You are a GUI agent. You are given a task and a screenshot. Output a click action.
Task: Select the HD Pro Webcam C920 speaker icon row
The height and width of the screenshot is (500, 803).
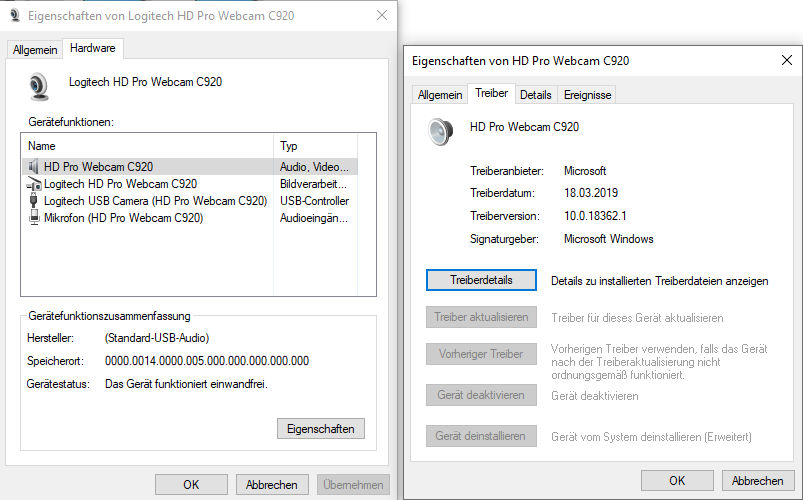pos(189,166)
